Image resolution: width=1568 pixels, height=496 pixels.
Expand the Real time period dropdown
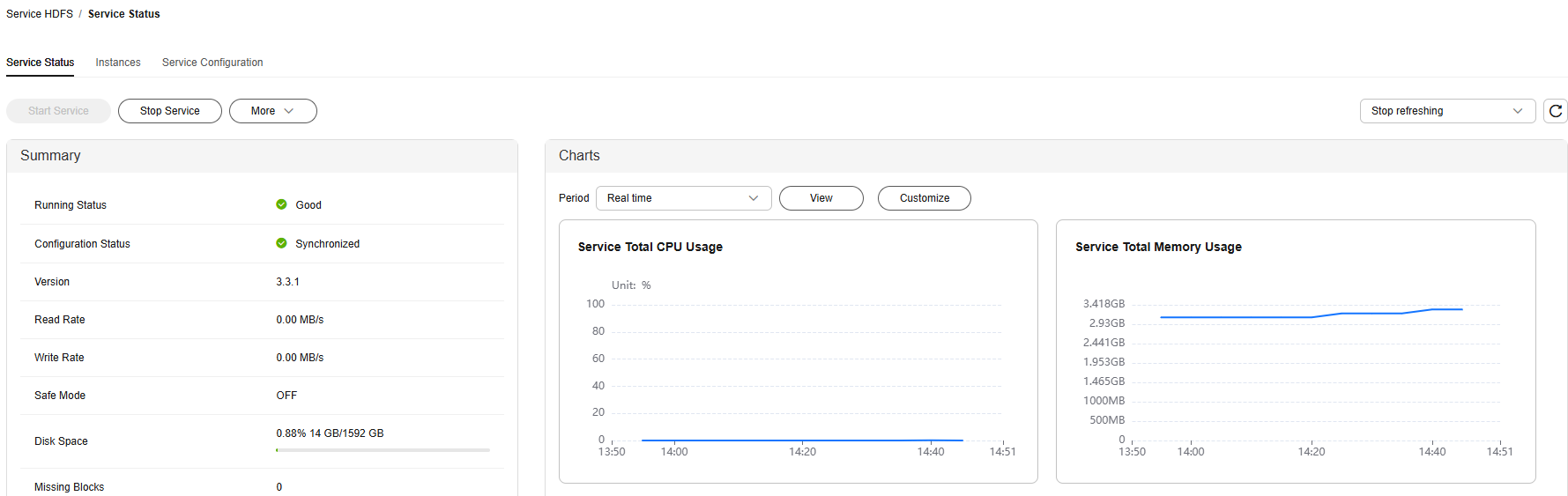683,198
